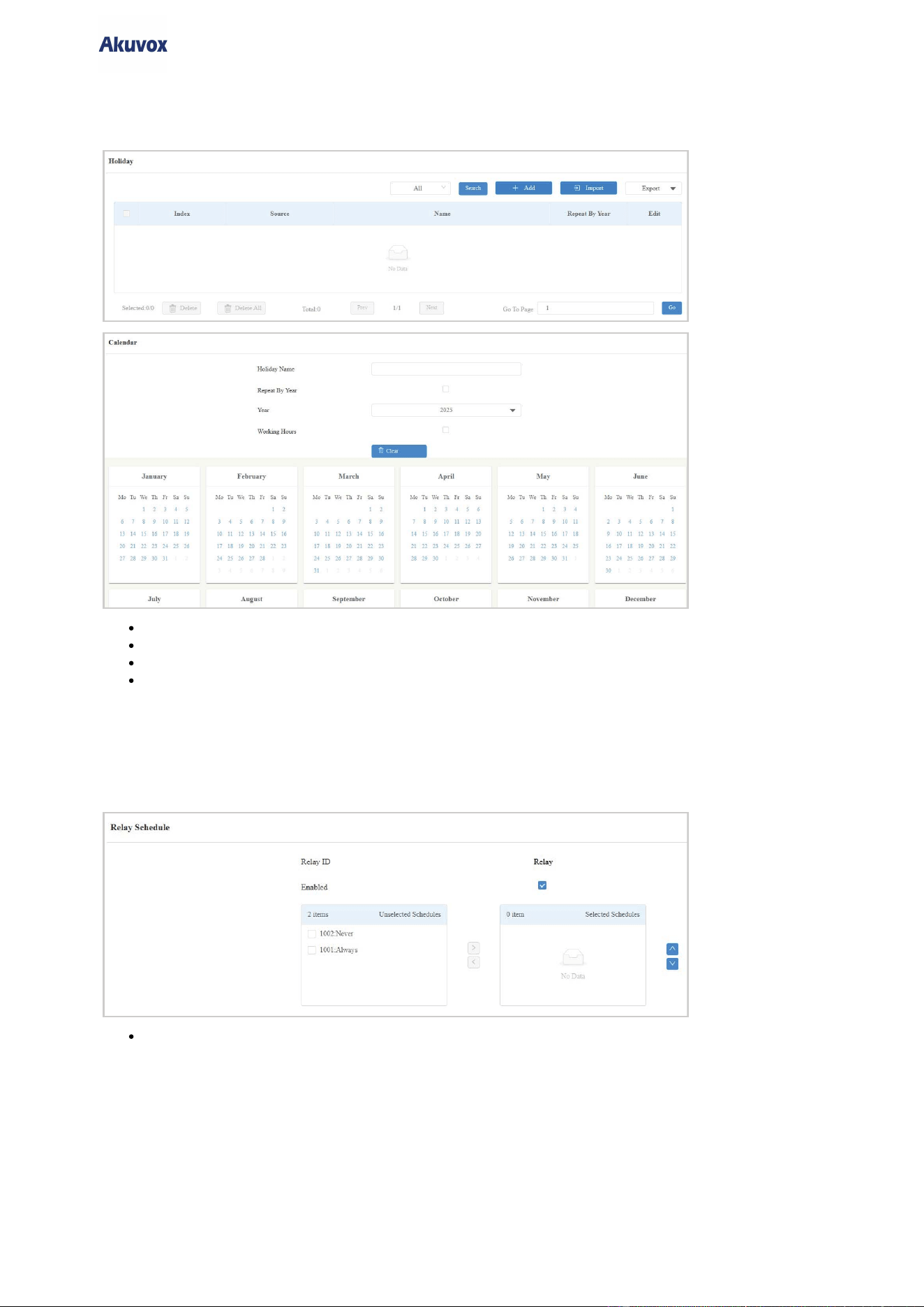Move selected schedule up with the up arrow
The image size is (924, 1307).
coord(673,949)
